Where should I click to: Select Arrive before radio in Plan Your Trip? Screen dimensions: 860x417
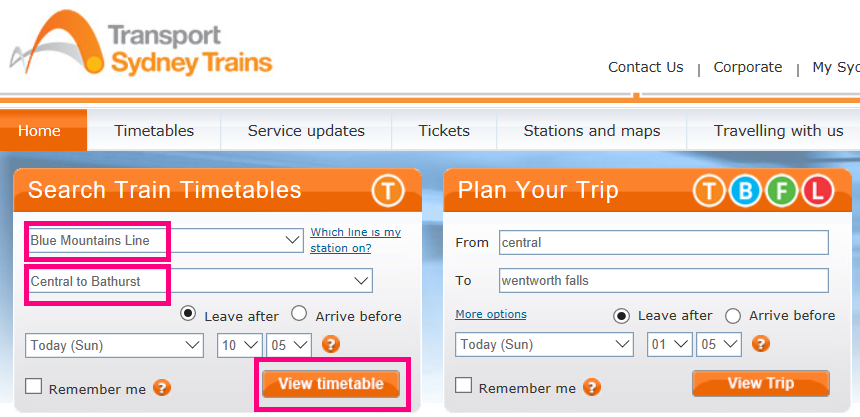coord(733,316)
